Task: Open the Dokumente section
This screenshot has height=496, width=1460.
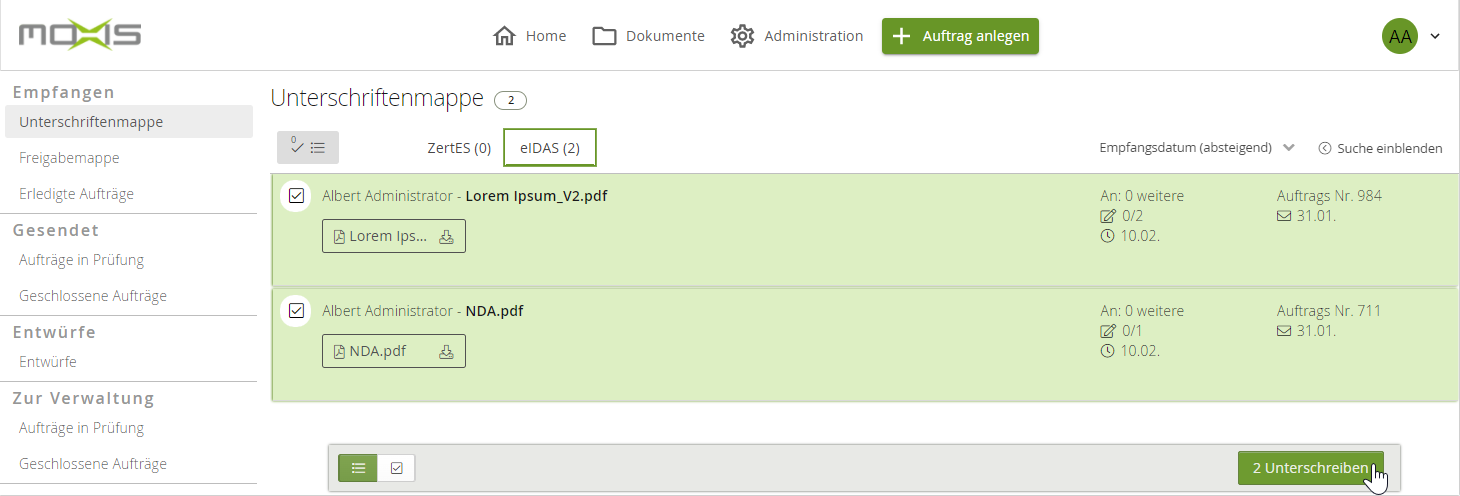Action: 648,36
